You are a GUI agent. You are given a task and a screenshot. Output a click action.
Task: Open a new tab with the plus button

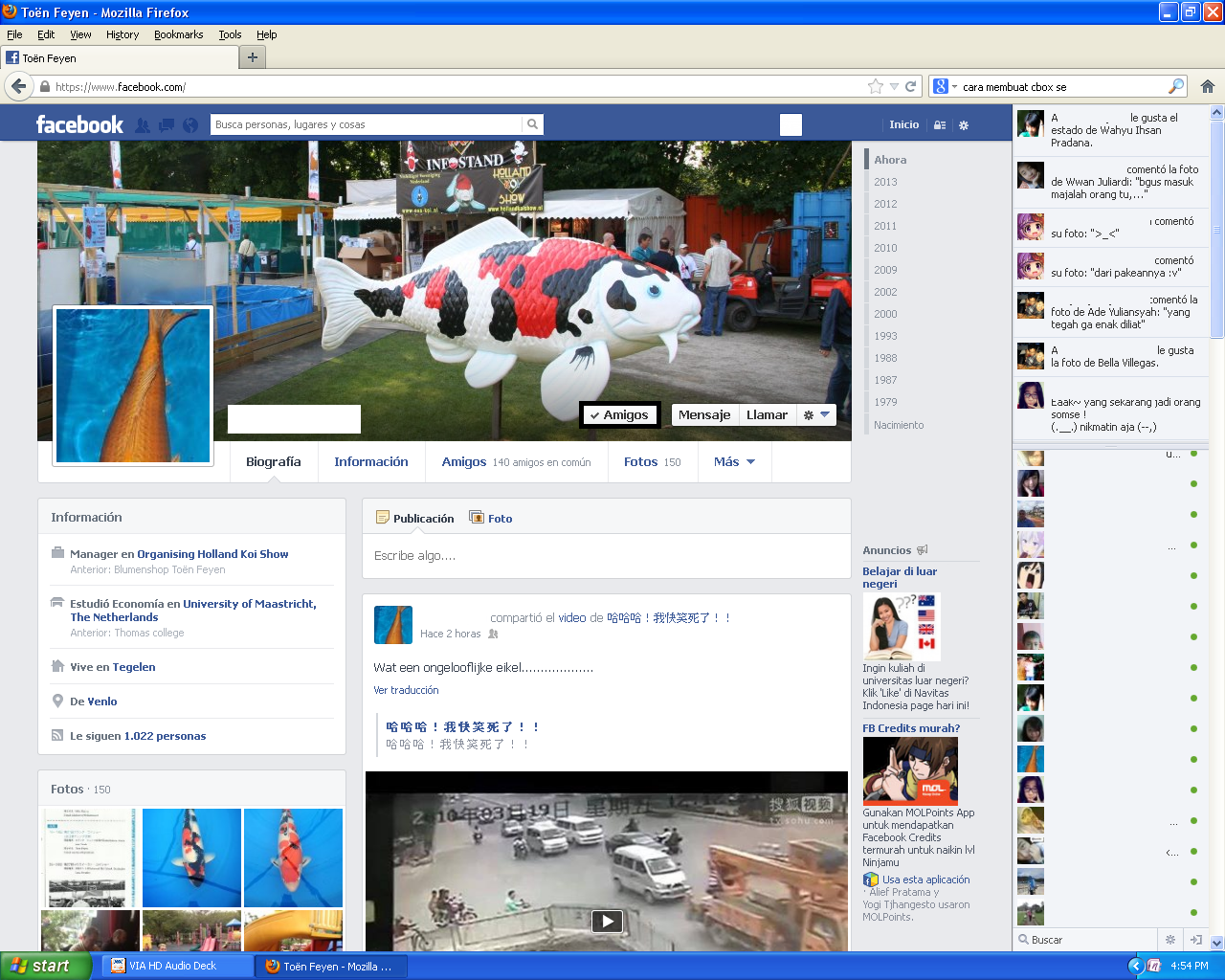(x=252, y=57)
